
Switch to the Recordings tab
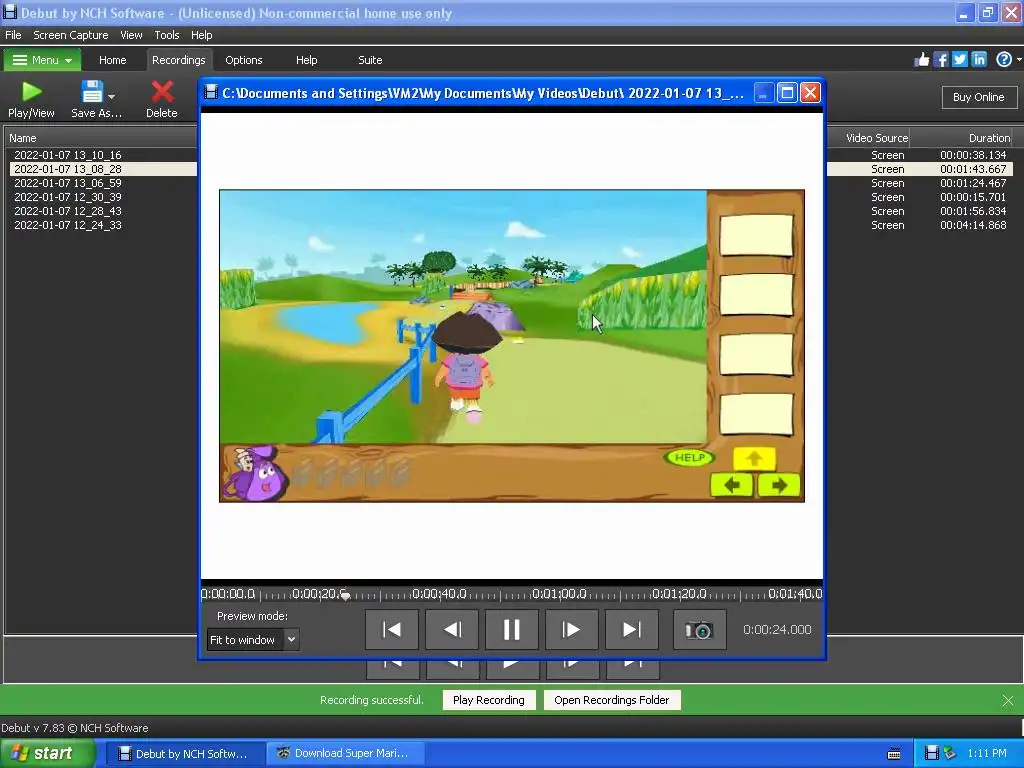[178, 60]
